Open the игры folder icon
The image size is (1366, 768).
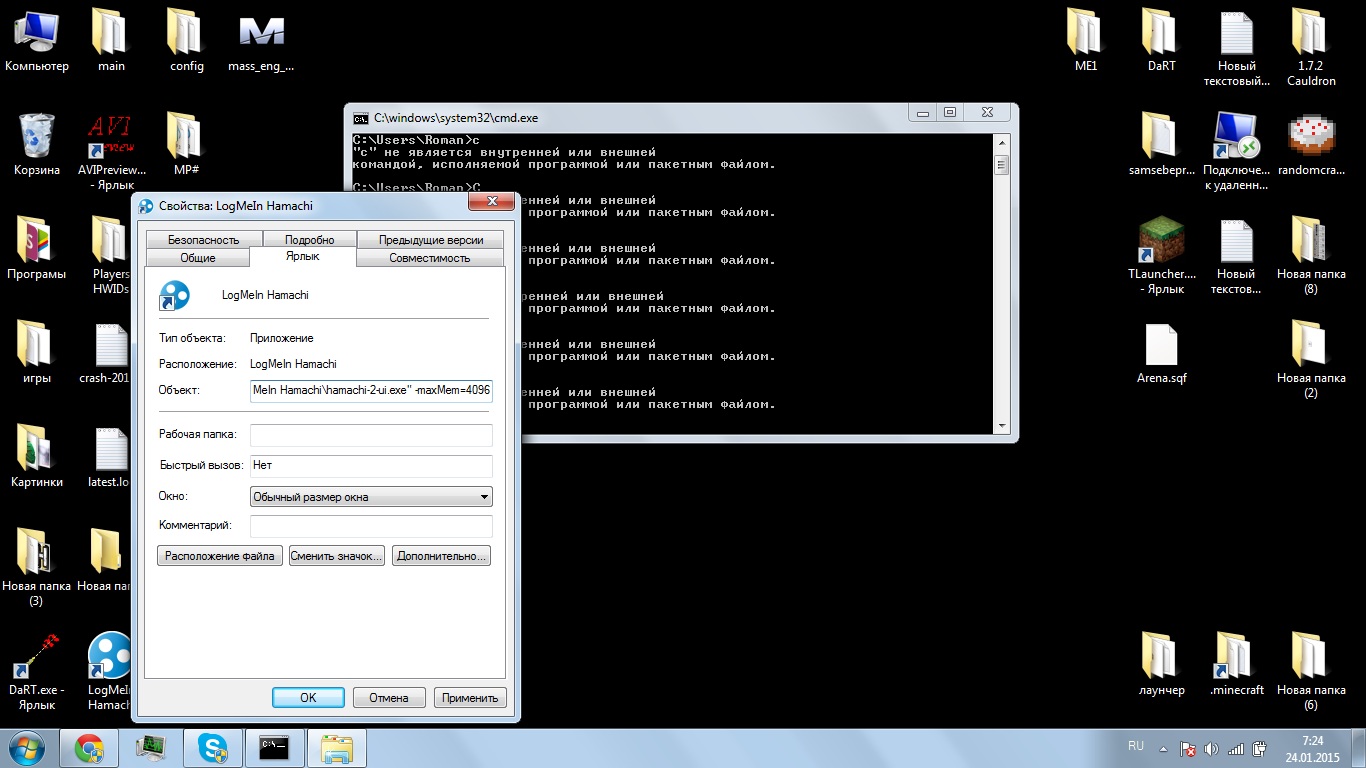coord(37,352)
